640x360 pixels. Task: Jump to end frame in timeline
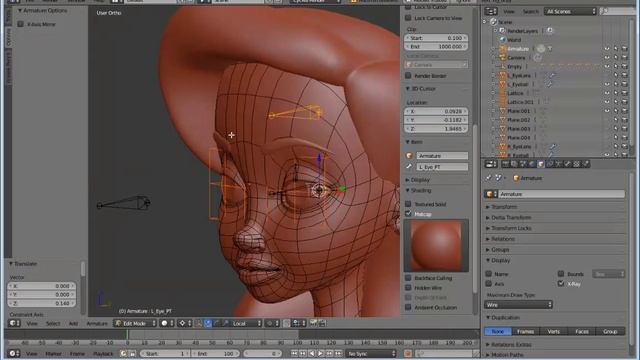click(338, 353)
